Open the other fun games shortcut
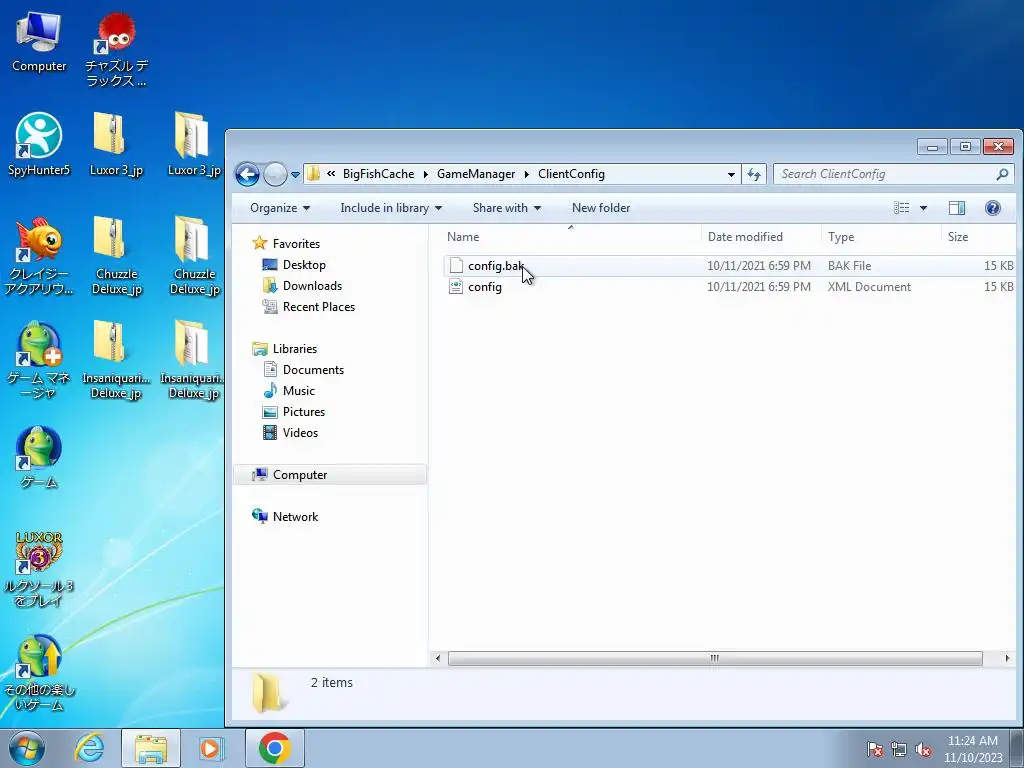This screenshot has height=768, width=1024. pos(39,673)
